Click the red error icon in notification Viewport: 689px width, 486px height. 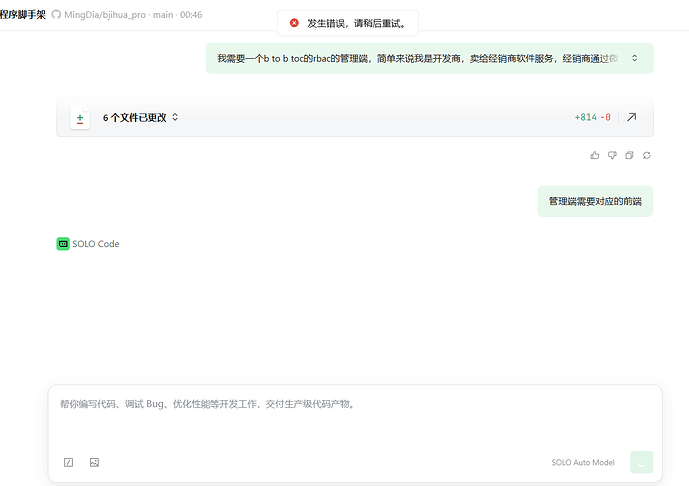click(294, 23)
